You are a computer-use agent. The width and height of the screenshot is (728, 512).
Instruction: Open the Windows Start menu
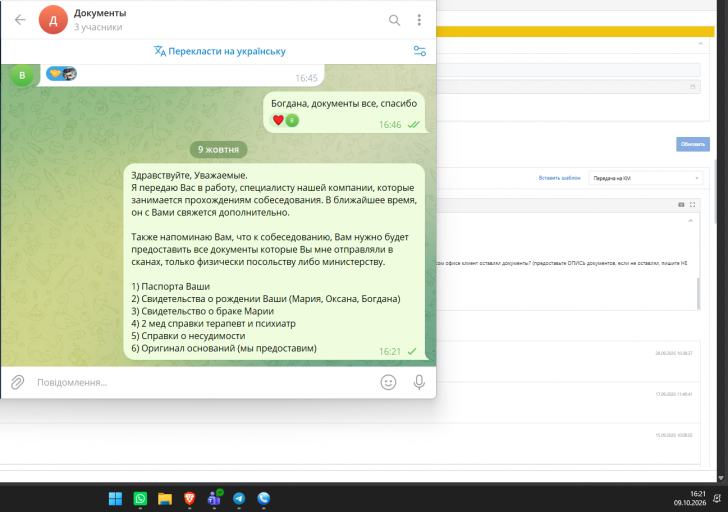(115, 499)
